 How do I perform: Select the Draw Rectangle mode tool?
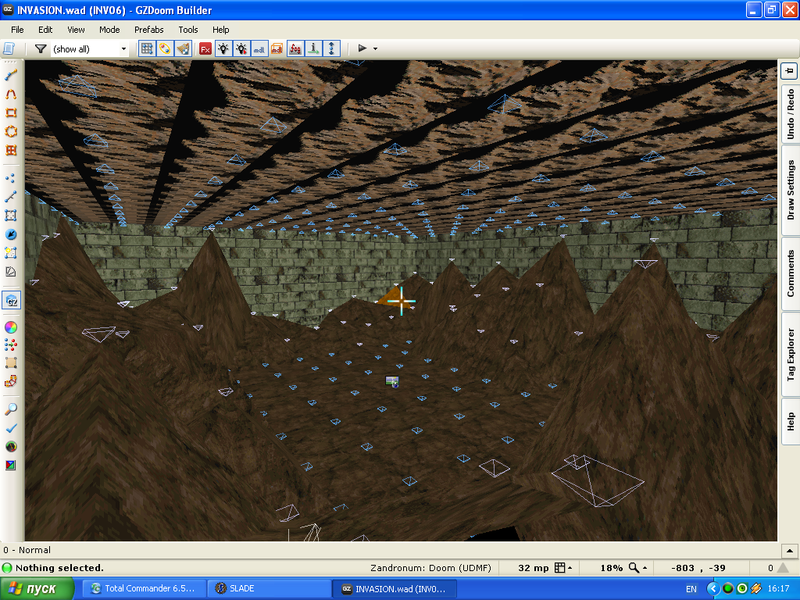(x=11, y=113)
